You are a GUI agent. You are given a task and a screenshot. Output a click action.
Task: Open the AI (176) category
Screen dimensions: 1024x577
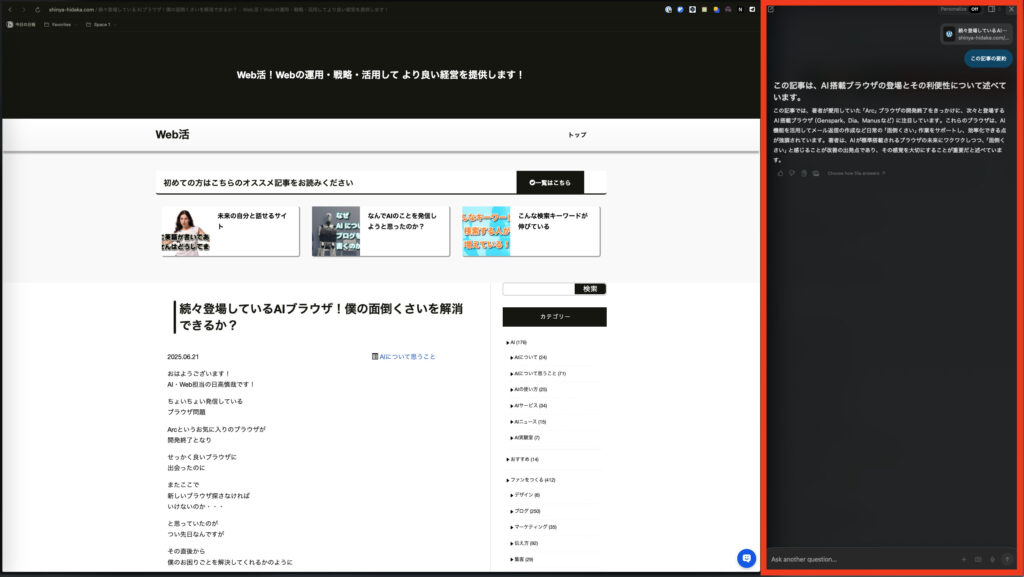coord(517,342)
